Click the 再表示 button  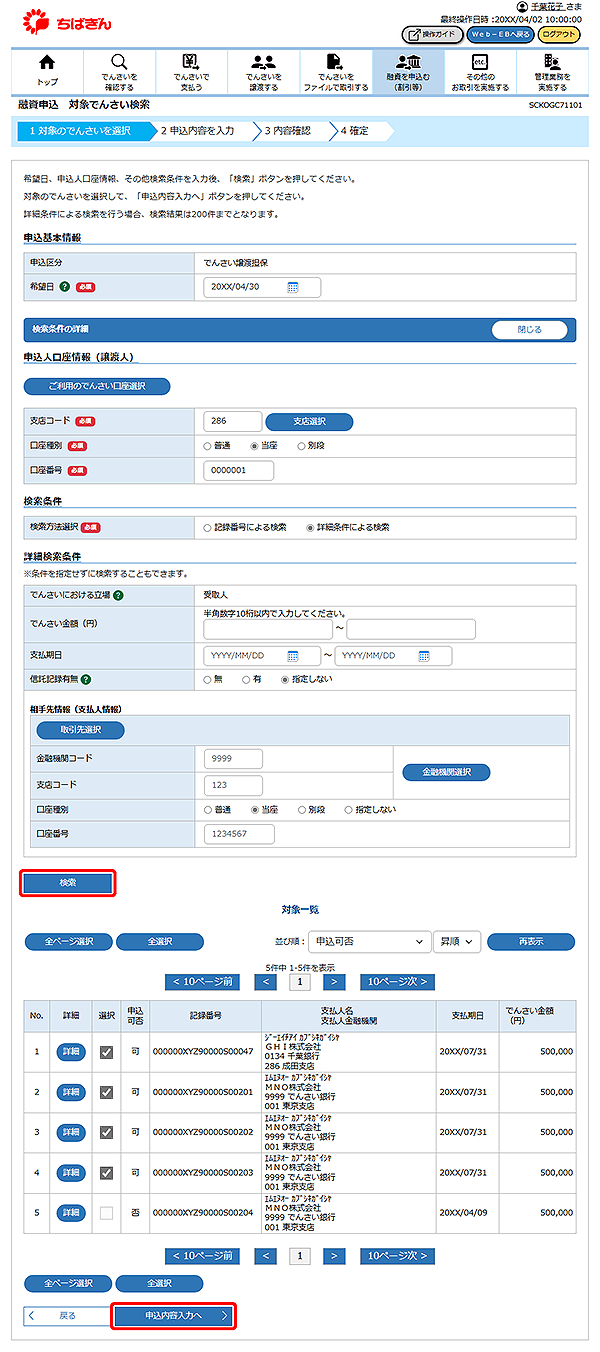(531, 942)
